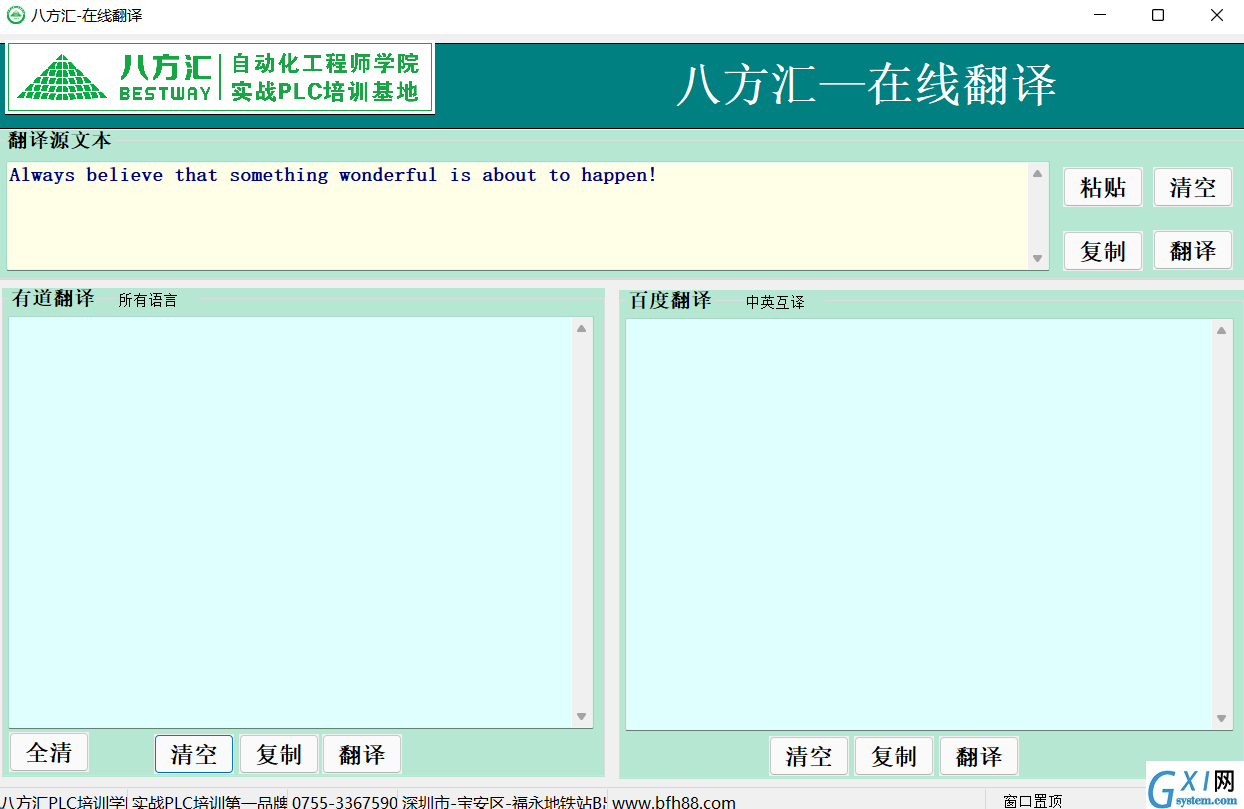Click the 百度翻译 box scroll-up arrow
The height and width of the screenshot is (809, 1244).
tap(1222, 330)
